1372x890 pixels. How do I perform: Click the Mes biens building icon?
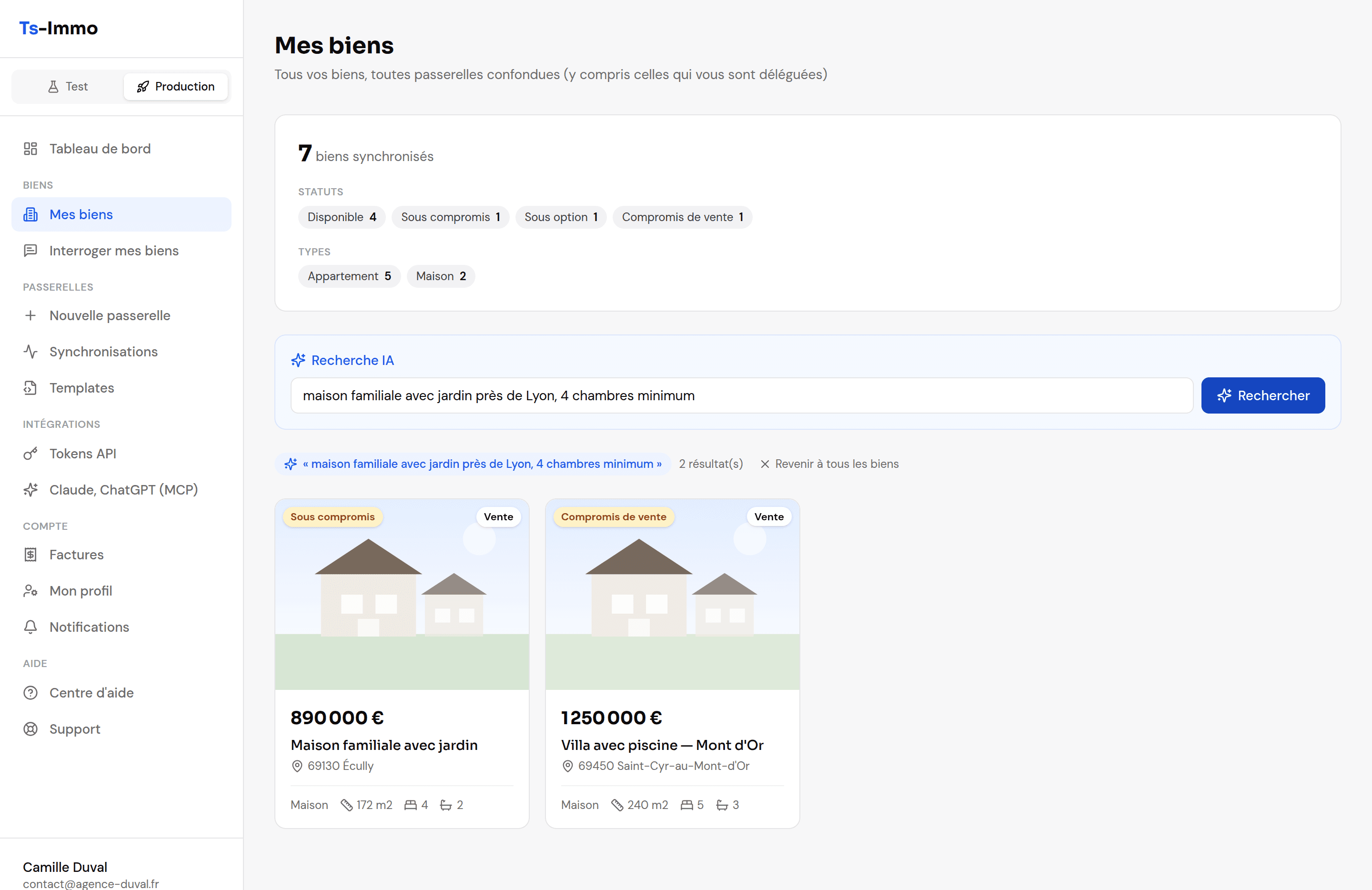click(x=30, y=214)
